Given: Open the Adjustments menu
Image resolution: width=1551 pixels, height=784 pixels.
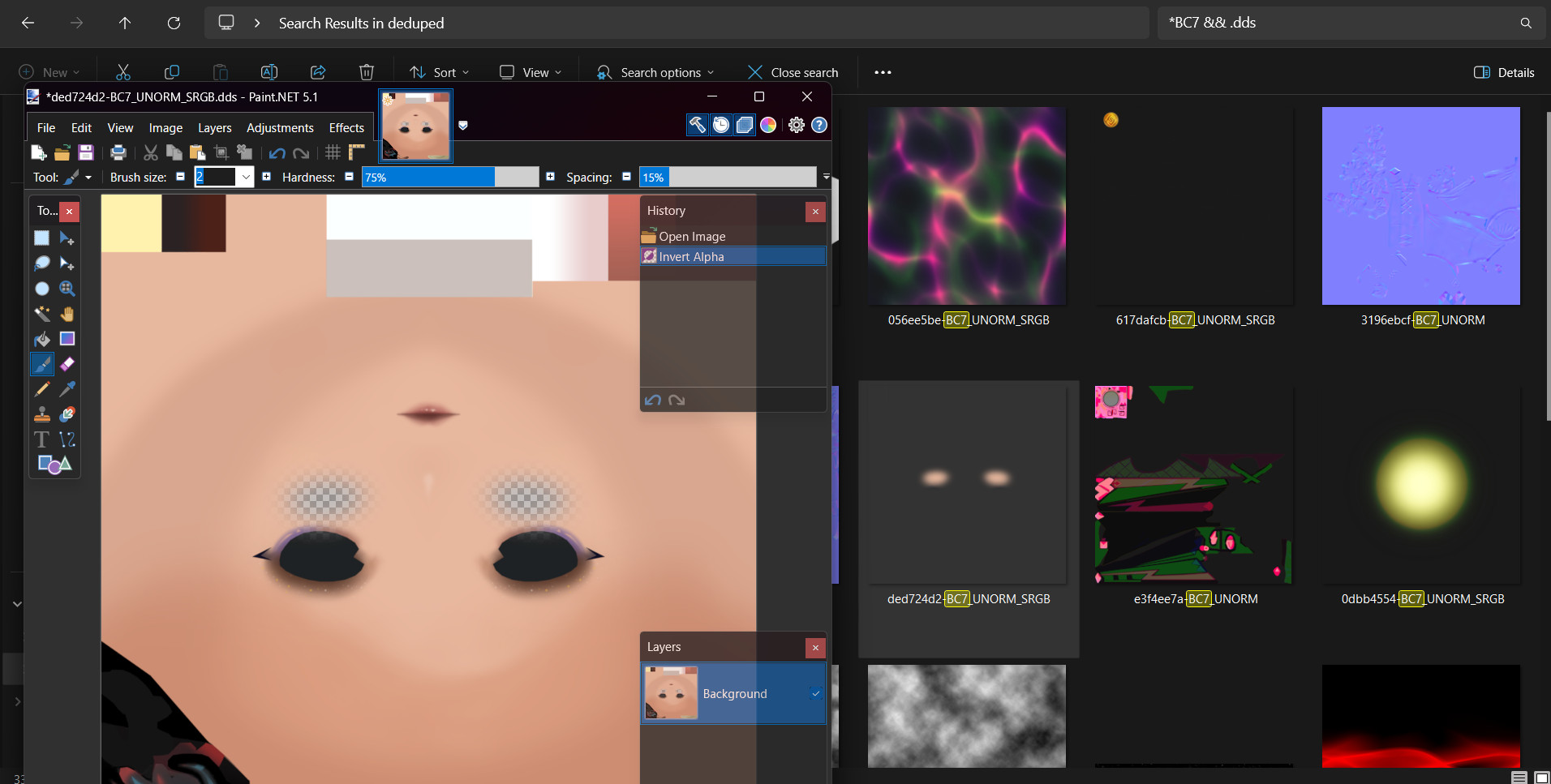Looking at the screenshot, I should [279, 127].
